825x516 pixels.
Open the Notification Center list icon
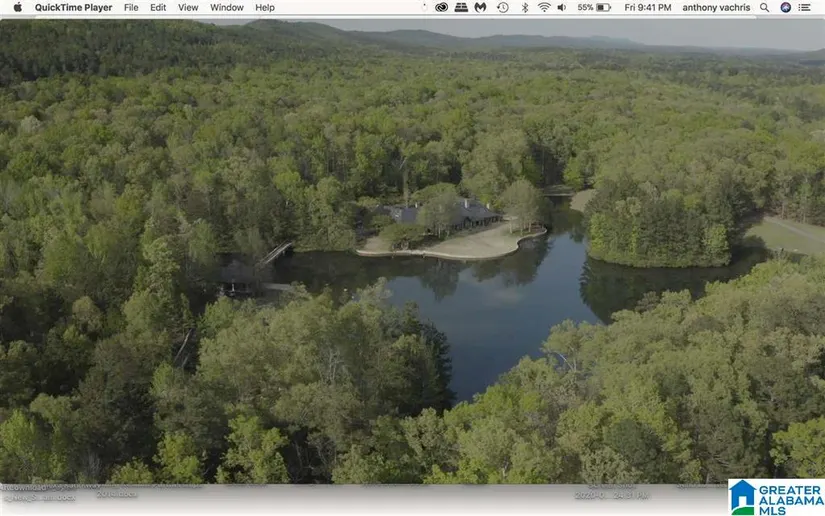click(805, 7)
